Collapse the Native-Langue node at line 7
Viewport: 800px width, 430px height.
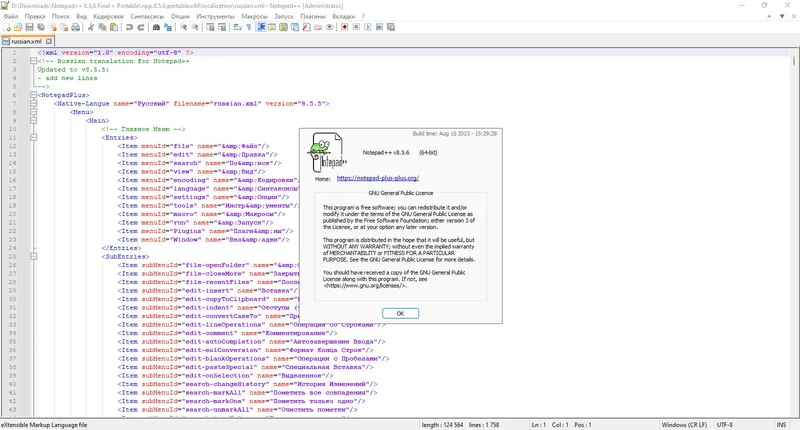(x=33, y=104)
